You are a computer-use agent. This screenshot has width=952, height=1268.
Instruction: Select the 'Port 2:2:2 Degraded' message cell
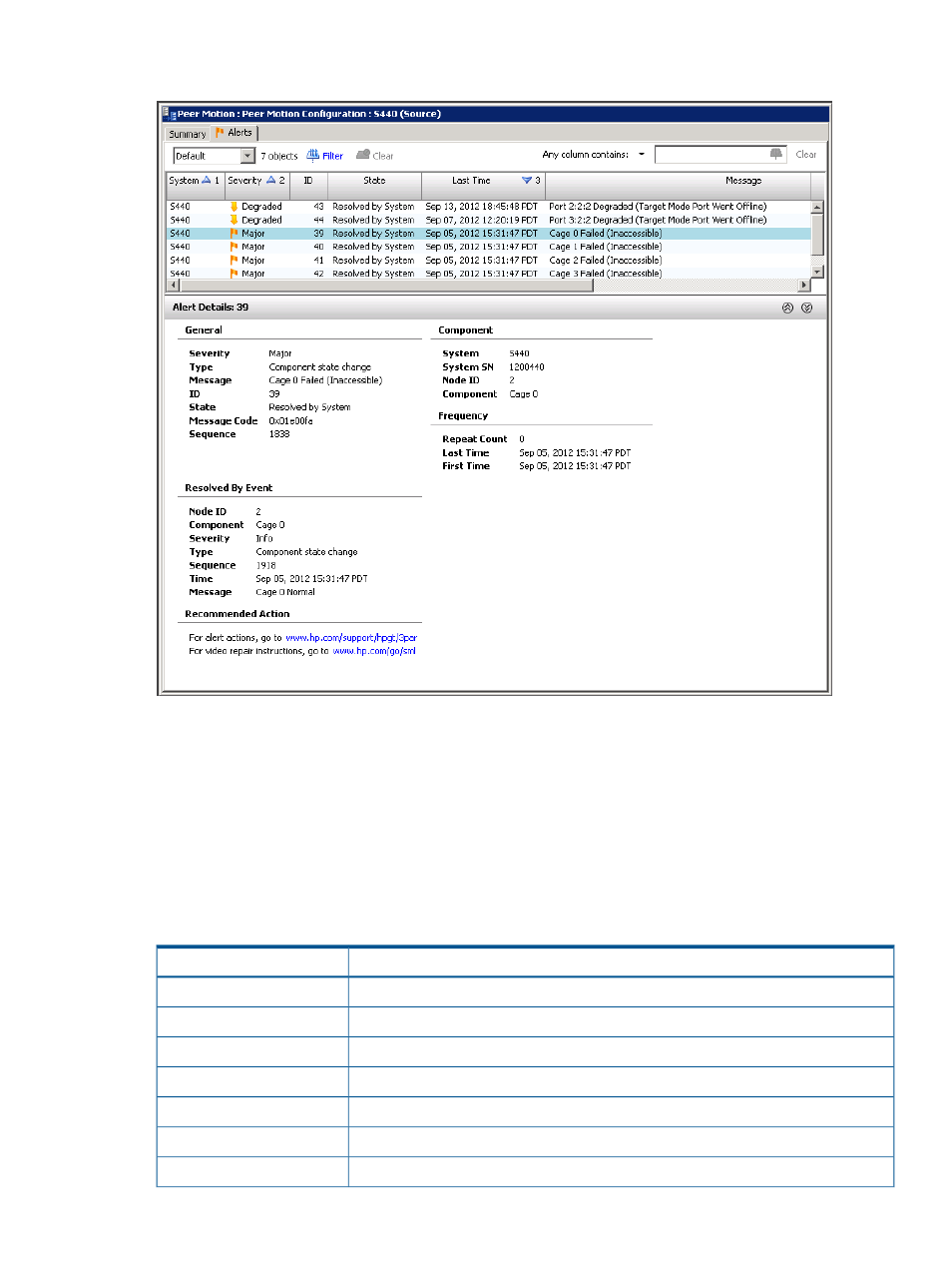658,207
